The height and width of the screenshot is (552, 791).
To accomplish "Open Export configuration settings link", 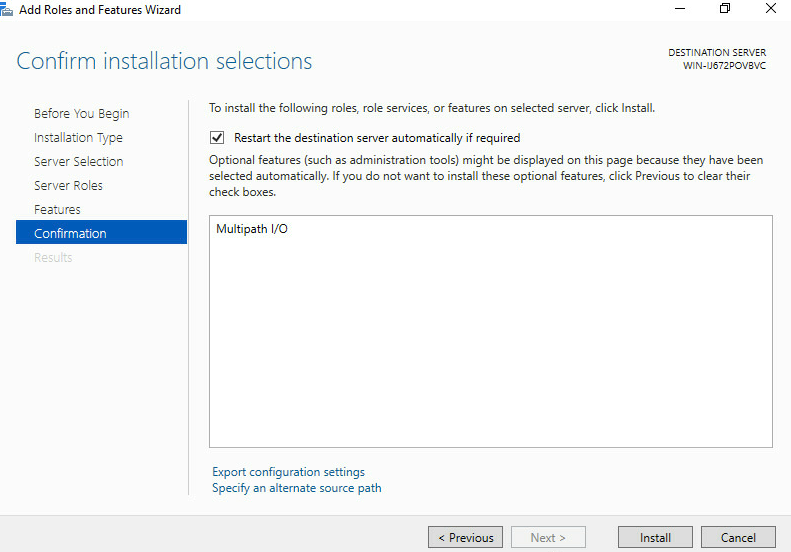I will click(288, 472).
